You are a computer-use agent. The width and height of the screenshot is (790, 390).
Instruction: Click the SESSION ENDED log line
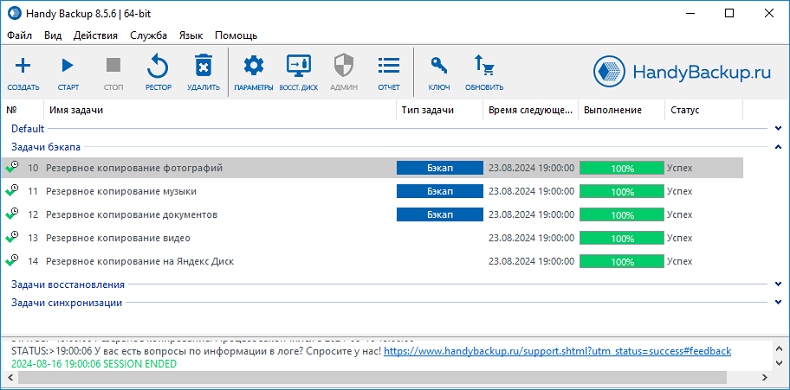click(94, 363)
